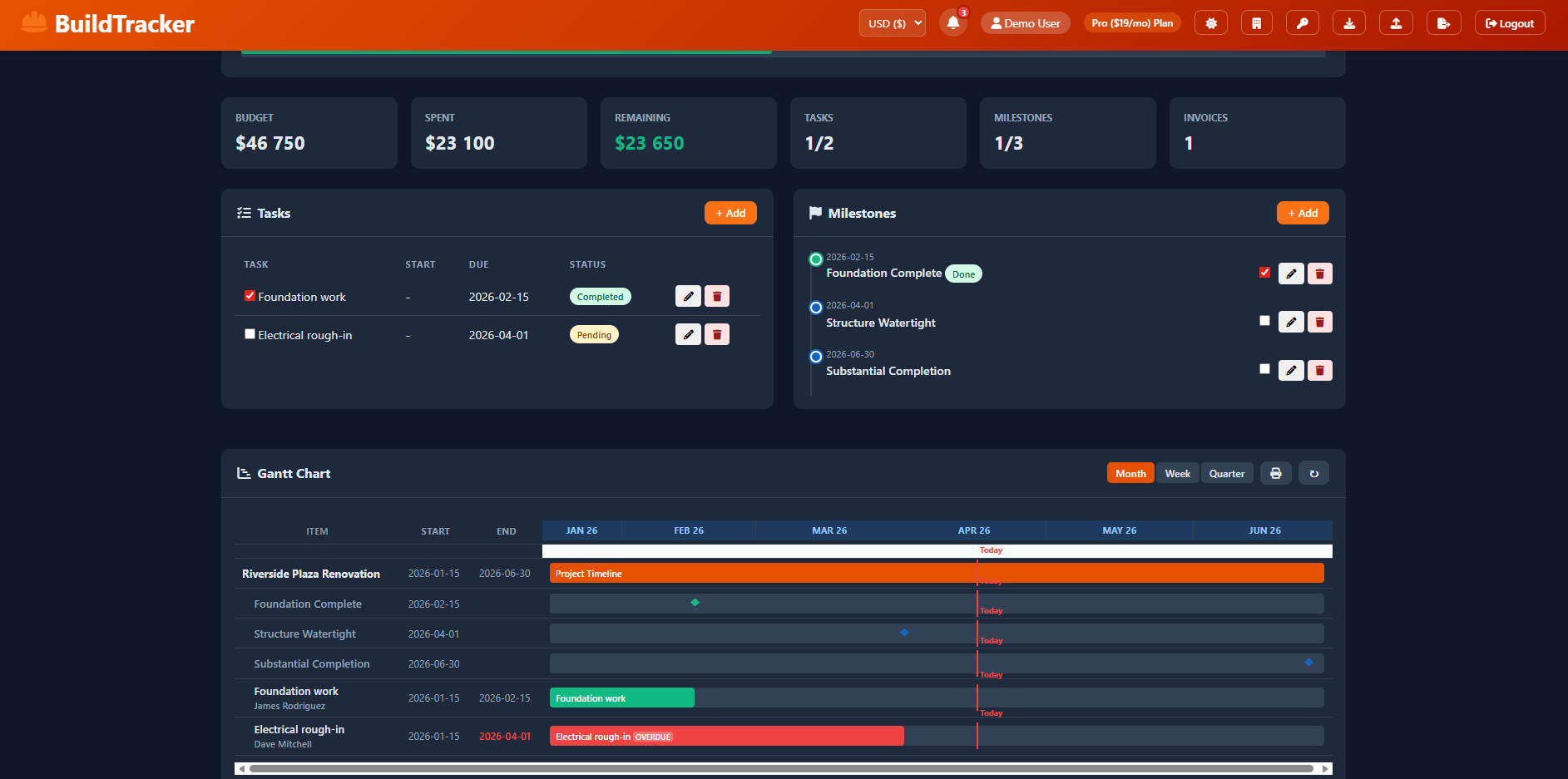Switch Gantt view to Quarter

[x=1227, y=472]
